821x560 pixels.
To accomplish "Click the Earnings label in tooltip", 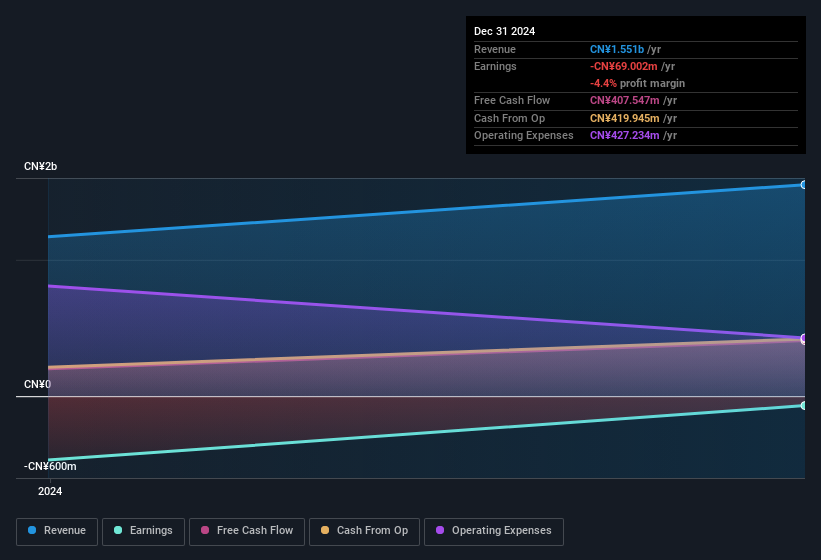I will point(495,66).
